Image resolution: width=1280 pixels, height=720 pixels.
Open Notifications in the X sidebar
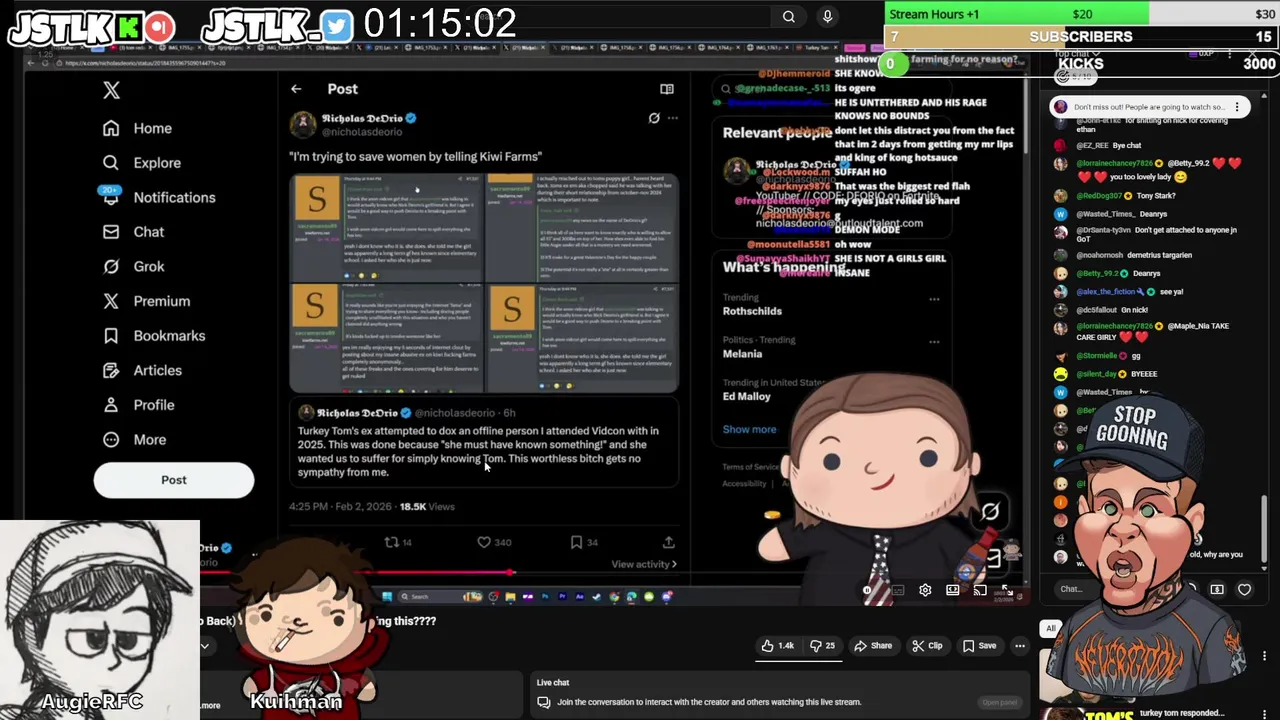pos(160,197)
